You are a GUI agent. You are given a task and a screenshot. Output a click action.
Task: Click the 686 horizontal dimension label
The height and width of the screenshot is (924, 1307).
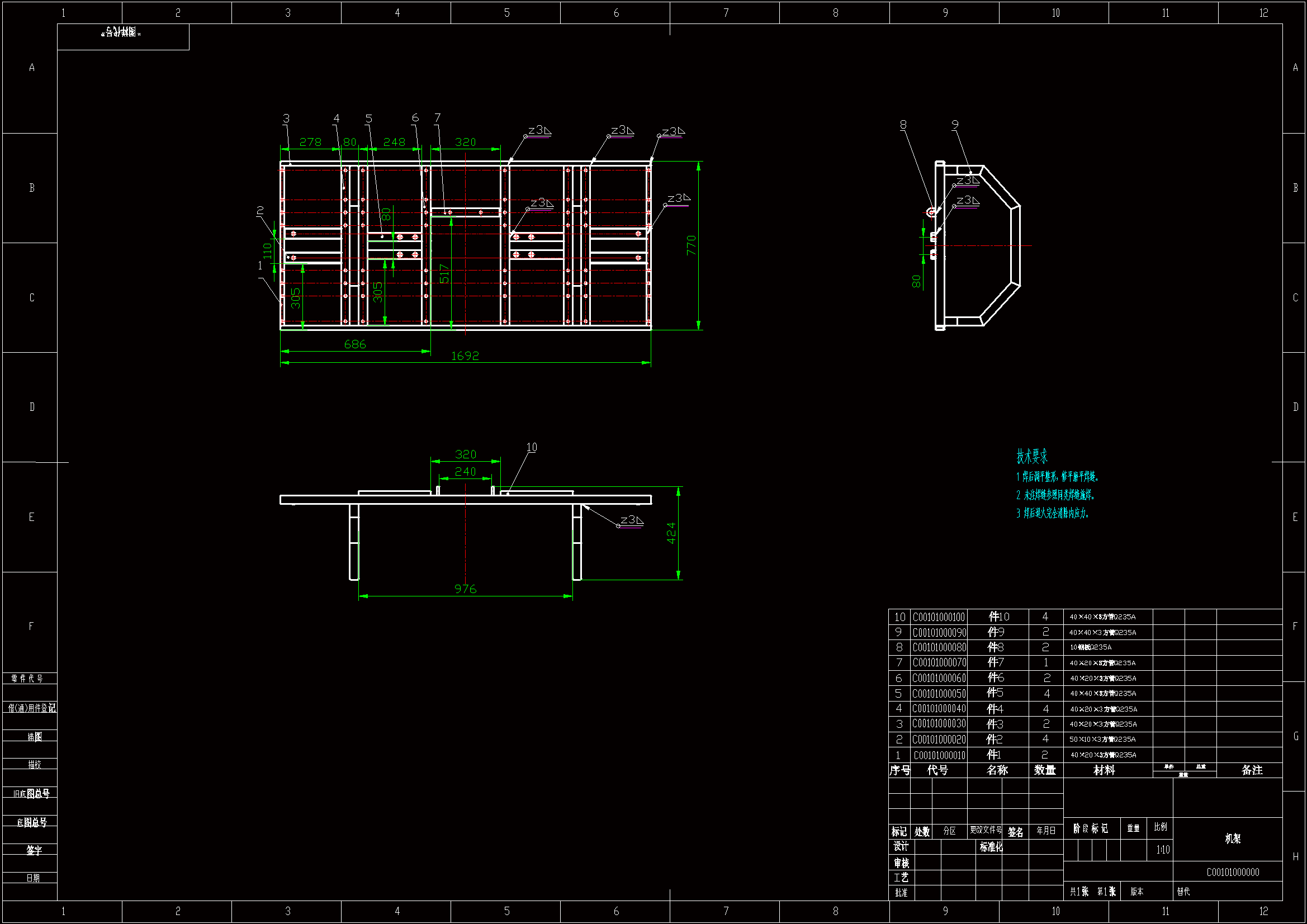pos(354,344)
